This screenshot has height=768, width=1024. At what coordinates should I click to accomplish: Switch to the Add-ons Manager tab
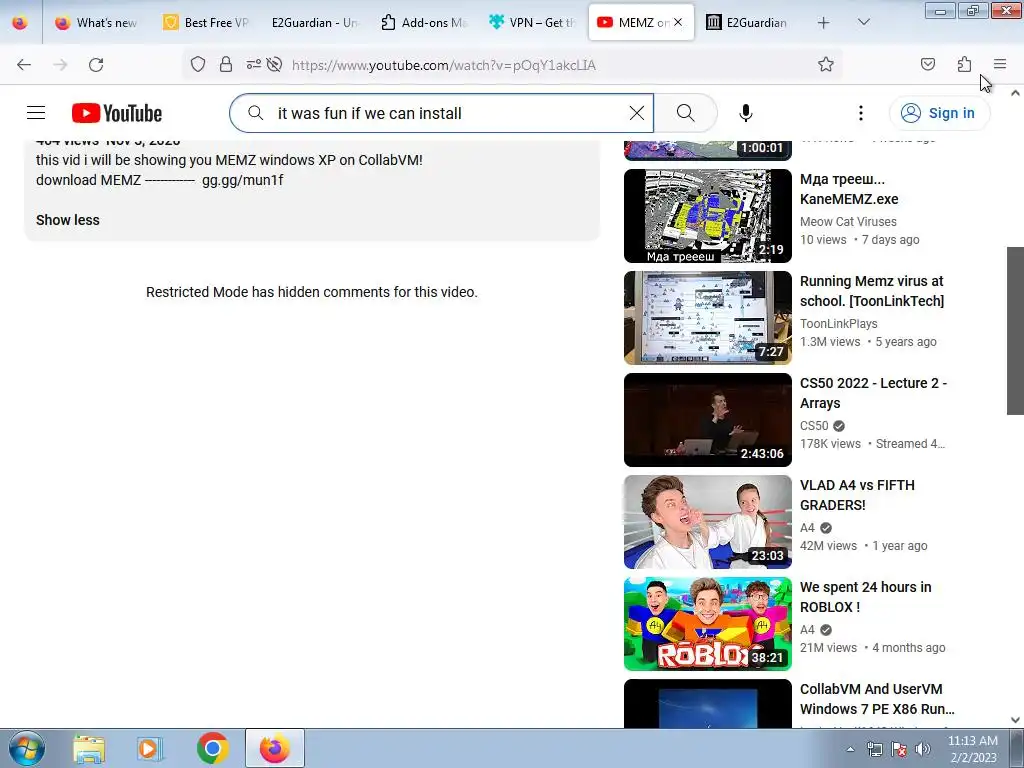click(x=423, y=23)
